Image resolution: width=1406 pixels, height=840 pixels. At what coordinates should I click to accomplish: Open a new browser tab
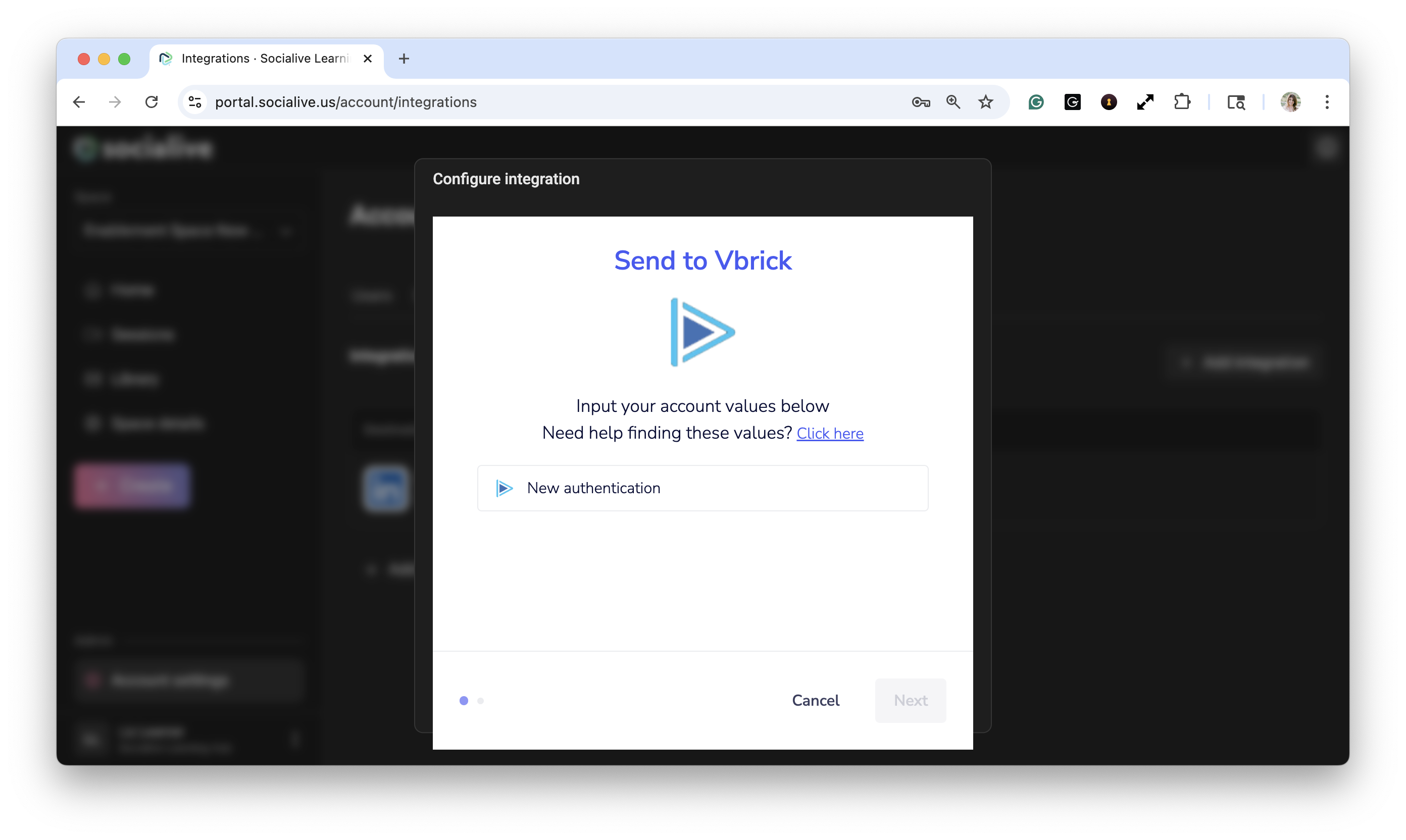pyautogui.click(x=404, y=59)
